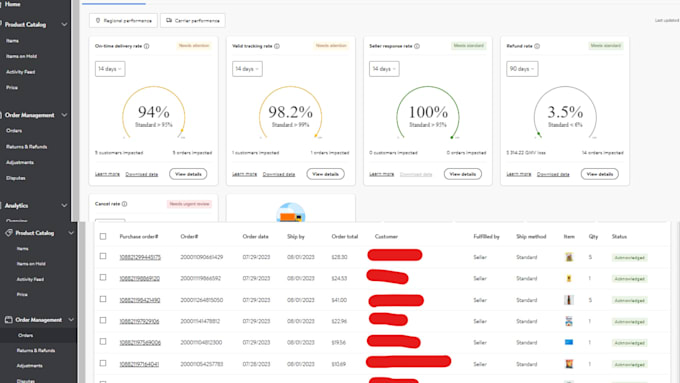Collapse Product Catalog chevron in the orders-page sidebar
Viewport: 680px width, 383px height.
71,233
